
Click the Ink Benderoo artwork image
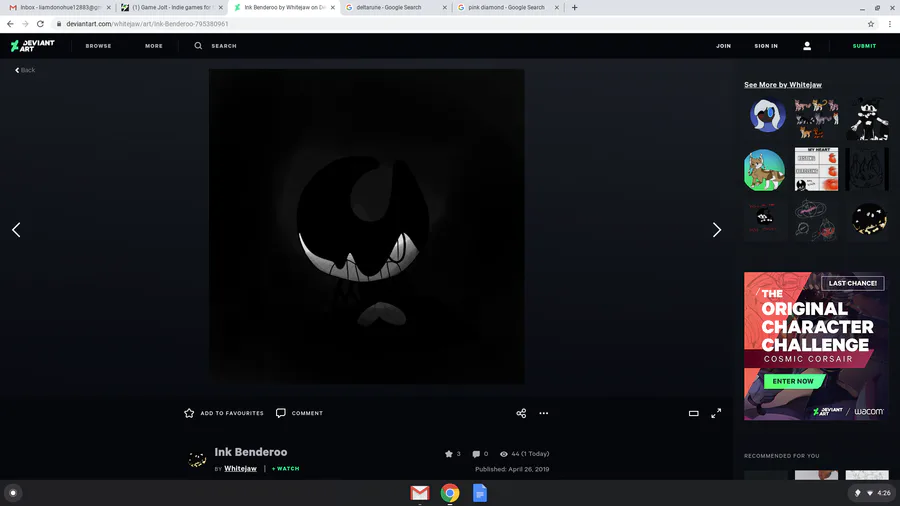tap(366, 227)
